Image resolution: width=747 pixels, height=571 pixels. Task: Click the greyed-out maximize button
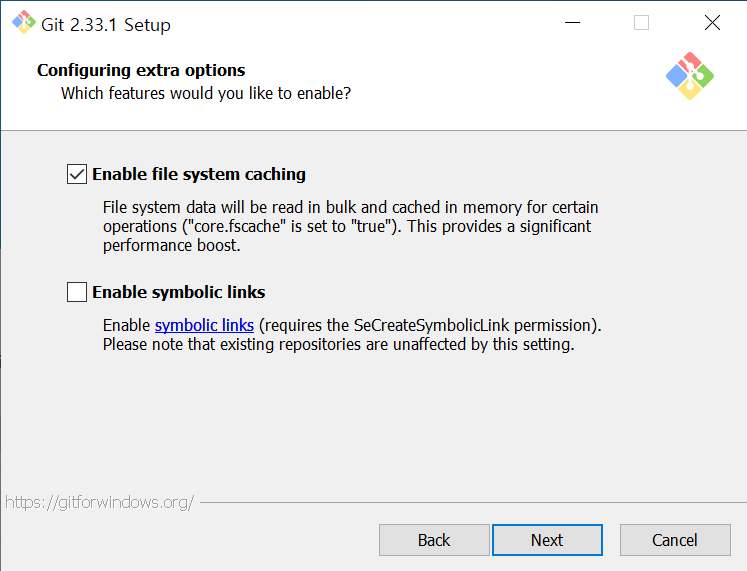641,23
